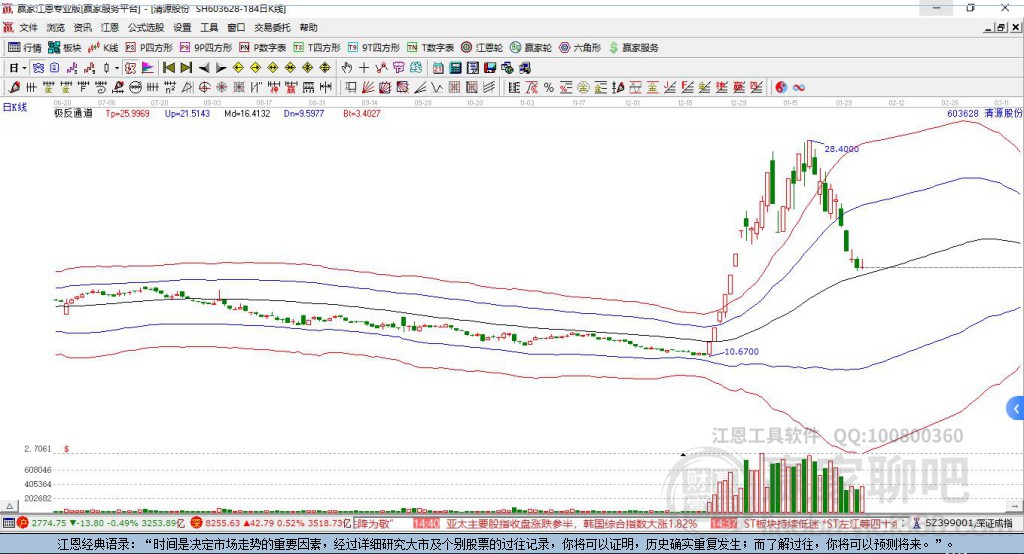Click the colored triangle flag icon
This screenshot has width=1024, height=554.
(148, 68)
